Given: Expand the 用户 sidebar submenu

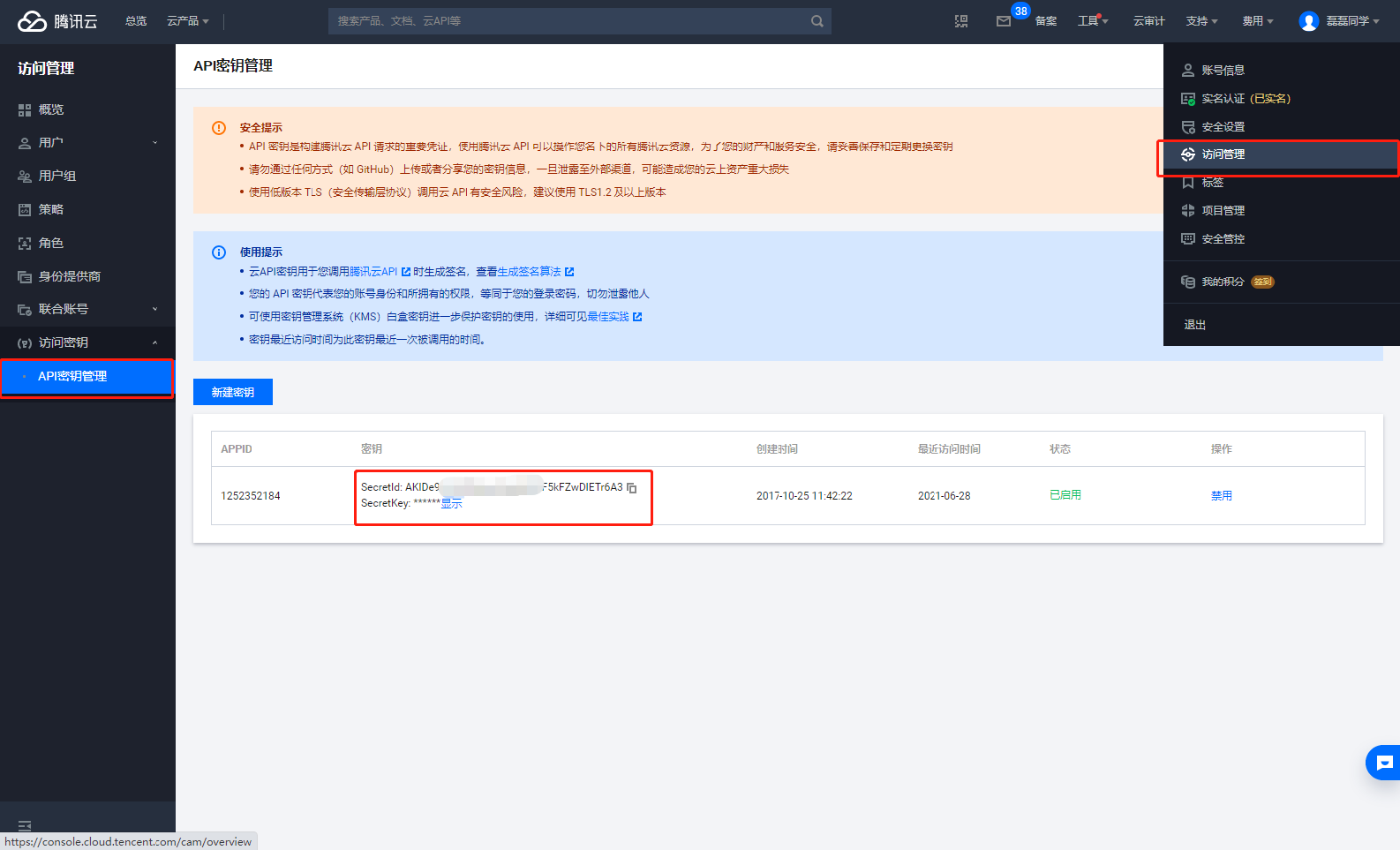Looking at the screenshot, I should pyautogui.click(x=88, y=142).
